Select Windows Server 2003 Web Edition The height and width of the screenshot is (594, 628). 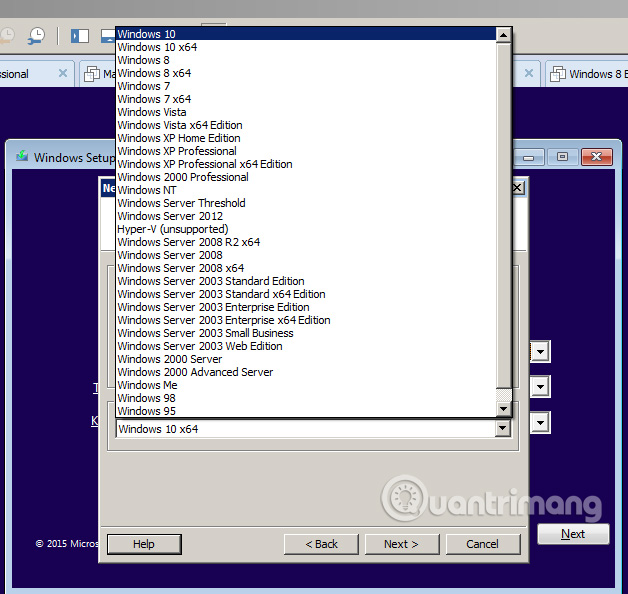(x=306, y=346)
